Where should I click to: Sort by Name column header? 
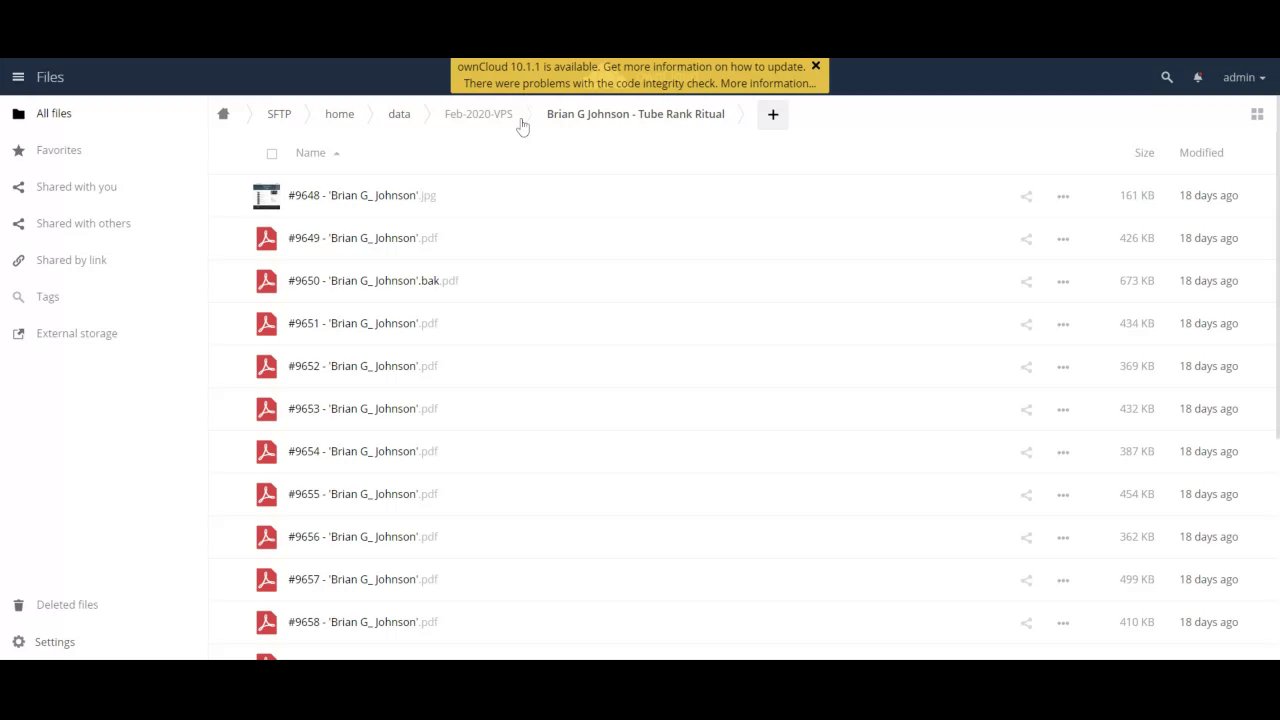coord(310,153)
